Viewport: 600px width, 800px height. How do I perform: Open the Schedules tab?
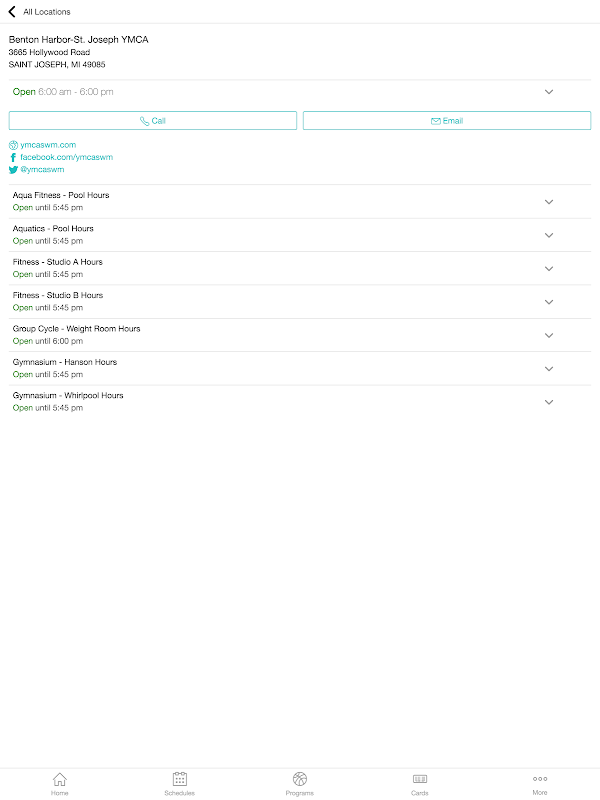[180, 784]
